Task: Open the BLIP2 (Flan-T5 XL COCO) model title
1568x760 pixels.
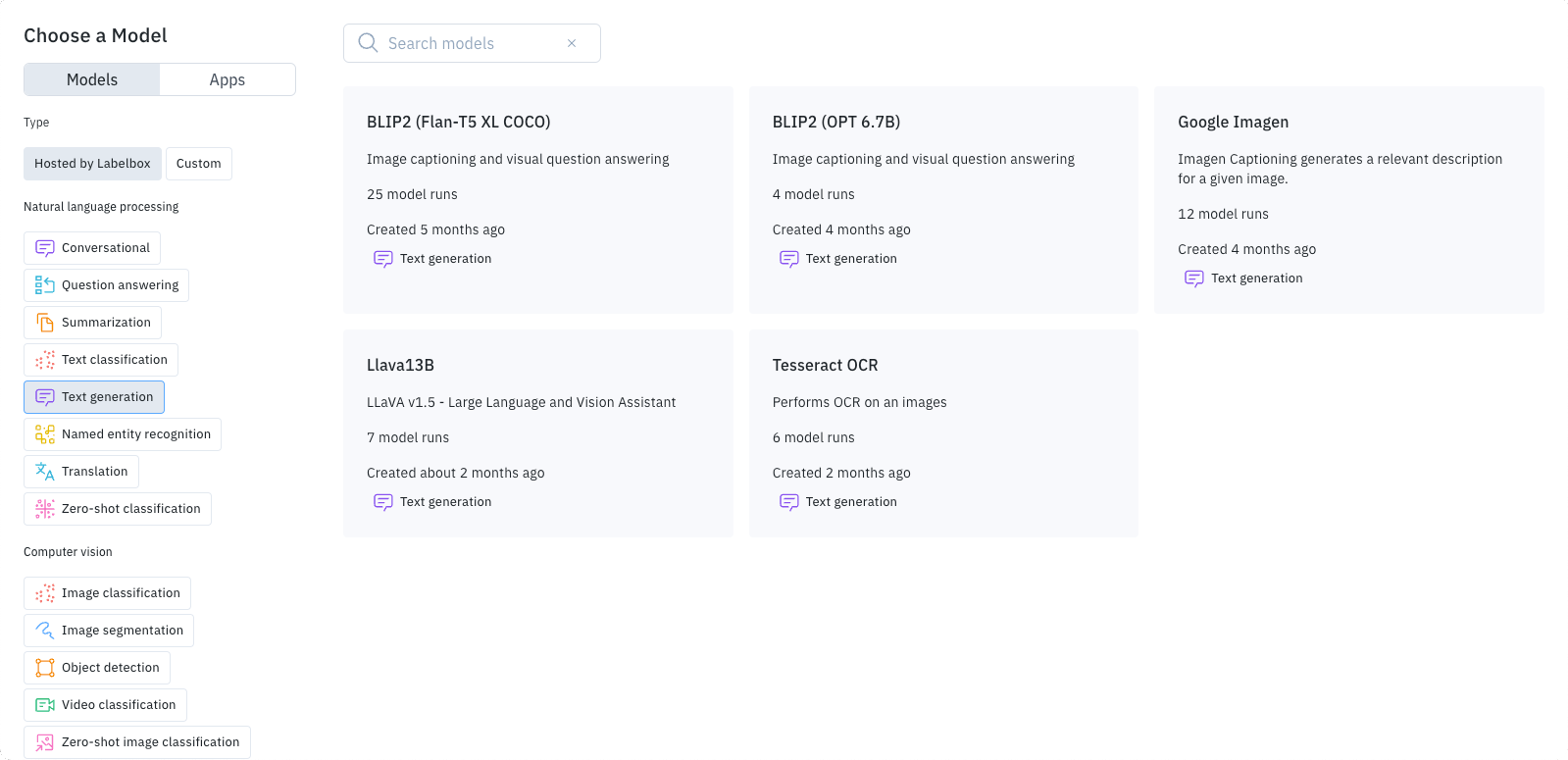Action: [459, 123]
